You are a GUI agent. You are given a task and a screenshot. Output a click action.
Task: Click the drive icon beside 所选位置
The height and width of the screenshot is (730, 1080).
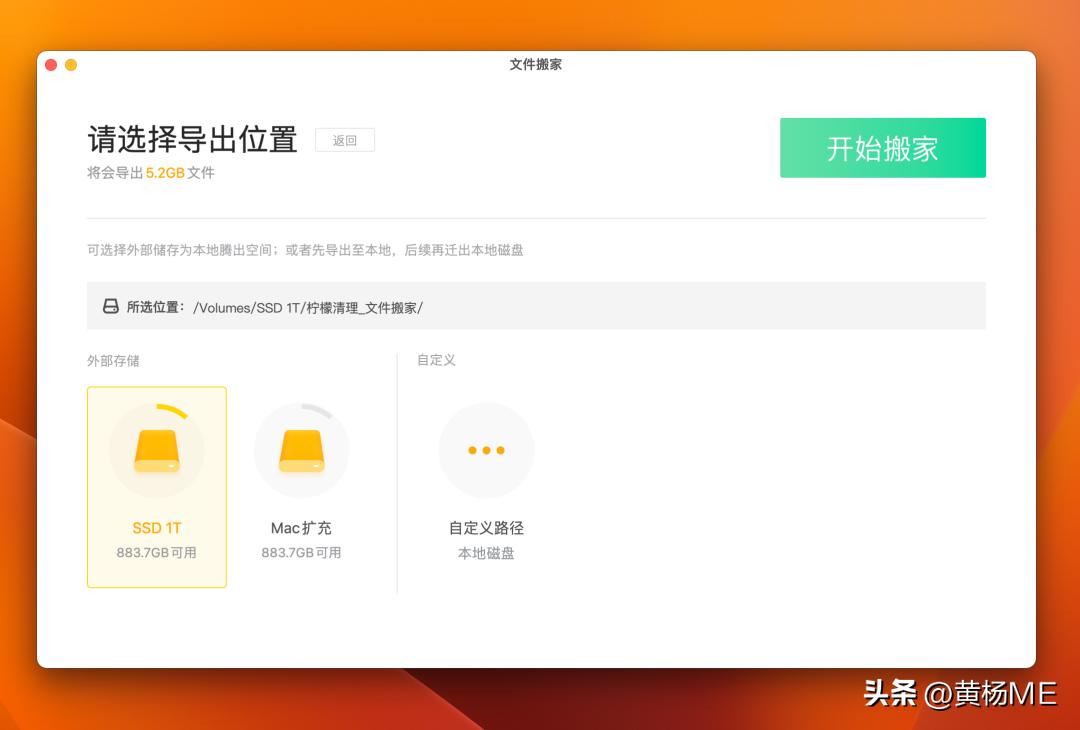tap(110, 306)
